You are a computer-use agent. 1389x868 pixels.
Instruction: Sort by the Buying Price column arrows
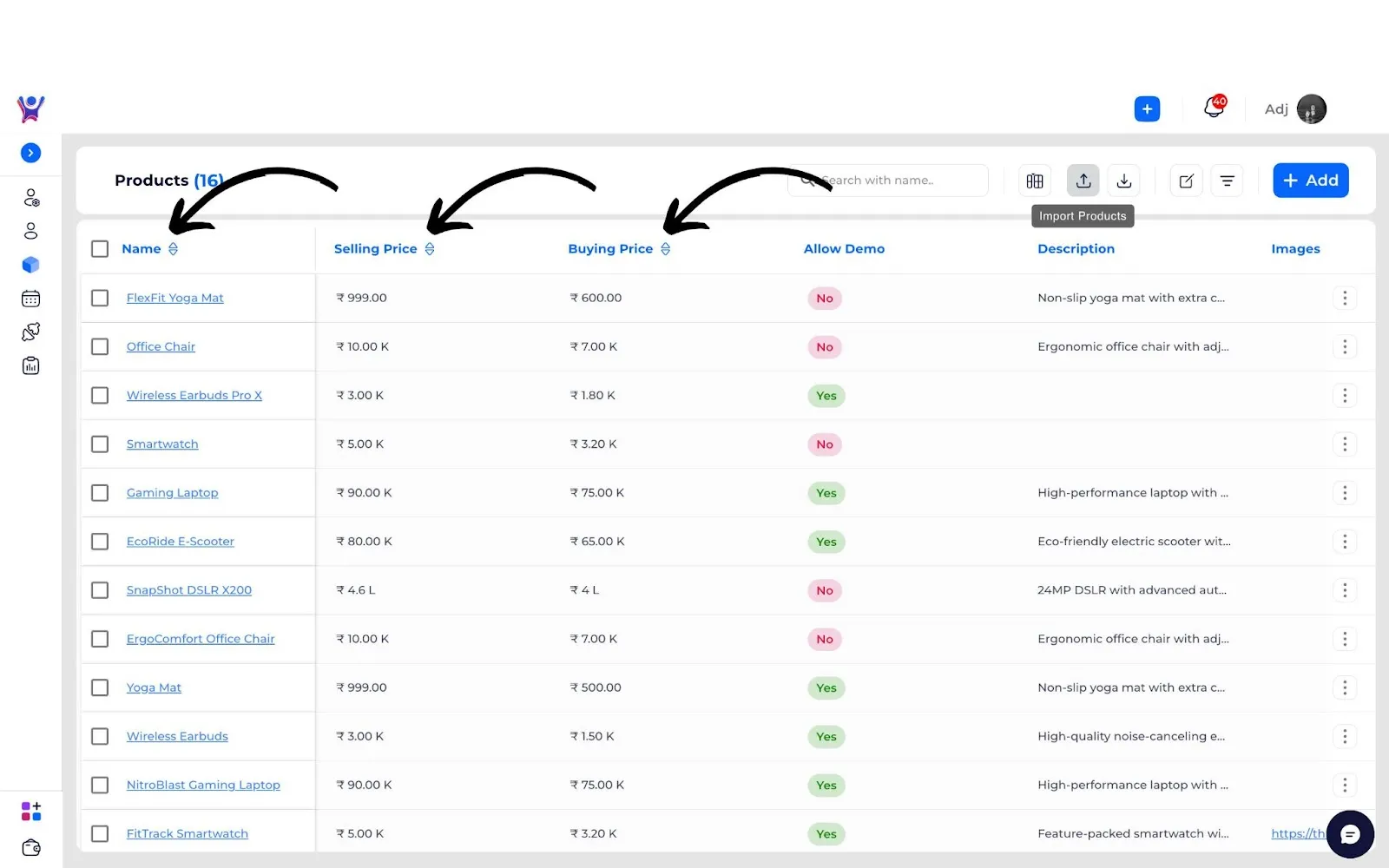[x=666, y=249]
